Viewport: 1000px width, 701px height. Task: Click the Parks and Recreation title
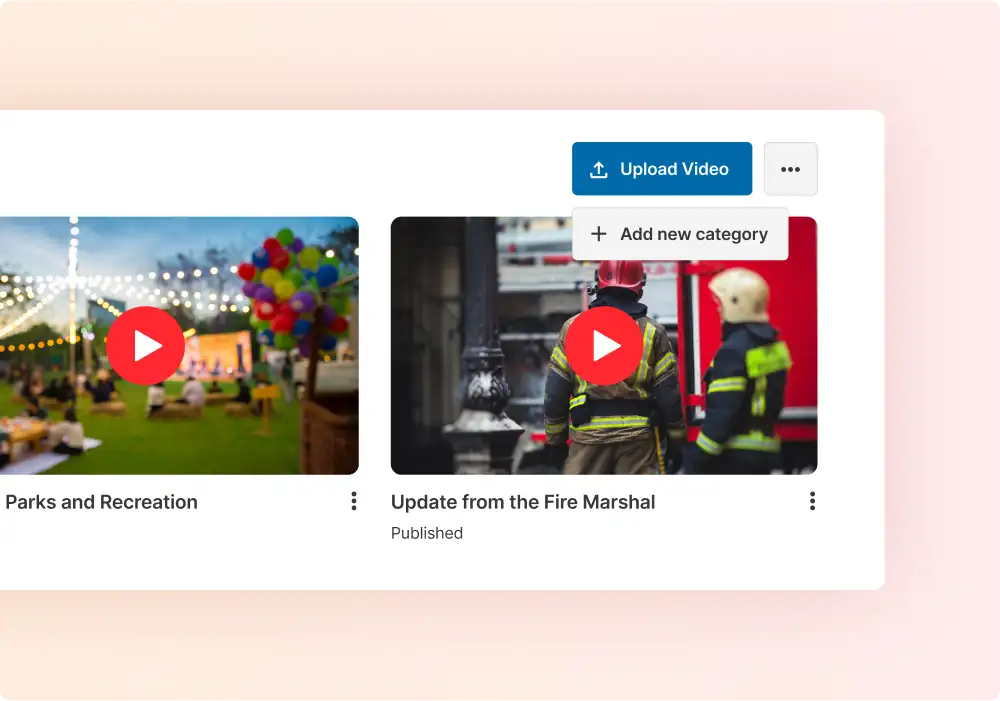[101, 502]
